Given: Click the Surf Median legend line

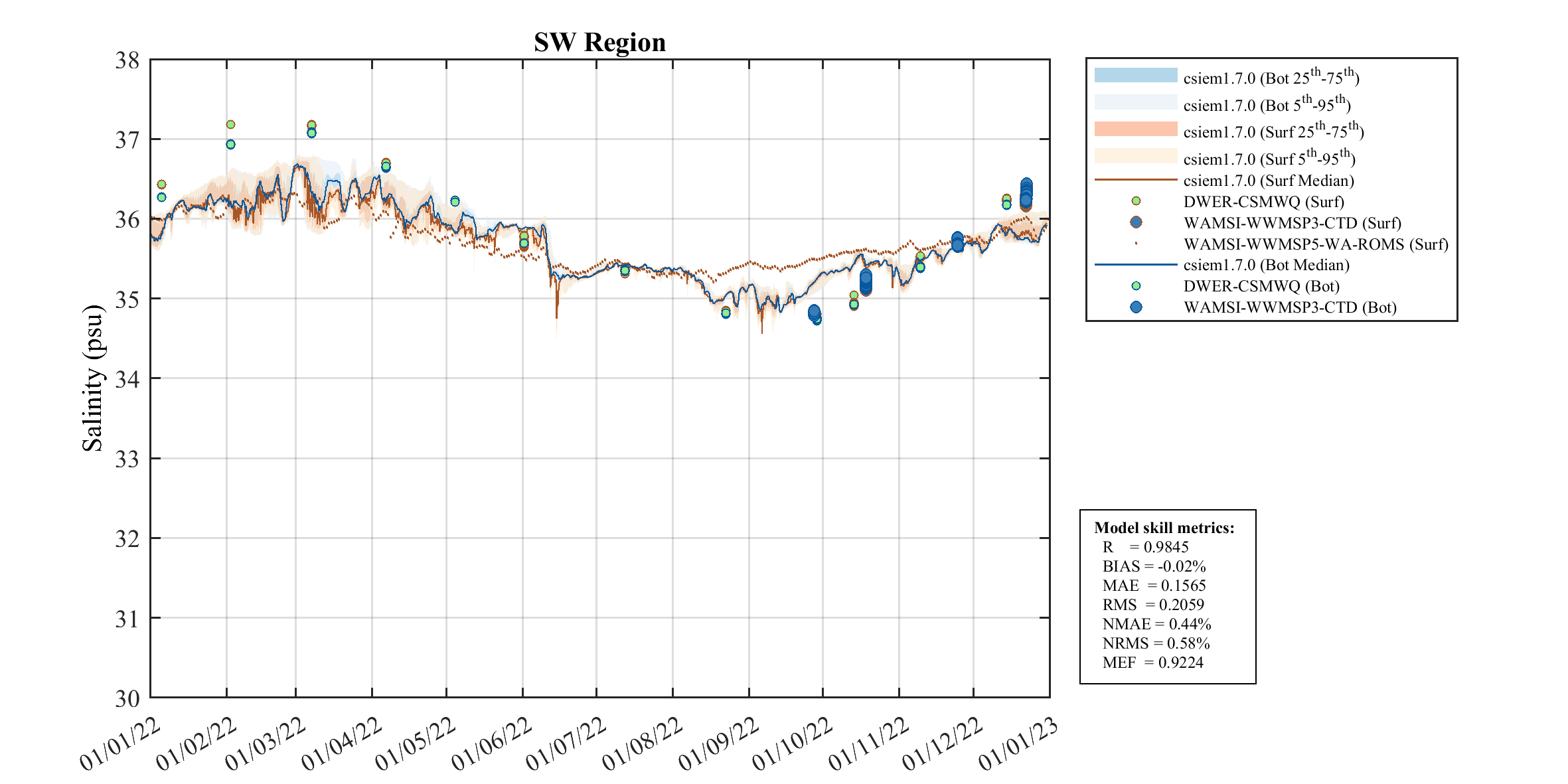Looking at the screenshot, I should 1135,180.
